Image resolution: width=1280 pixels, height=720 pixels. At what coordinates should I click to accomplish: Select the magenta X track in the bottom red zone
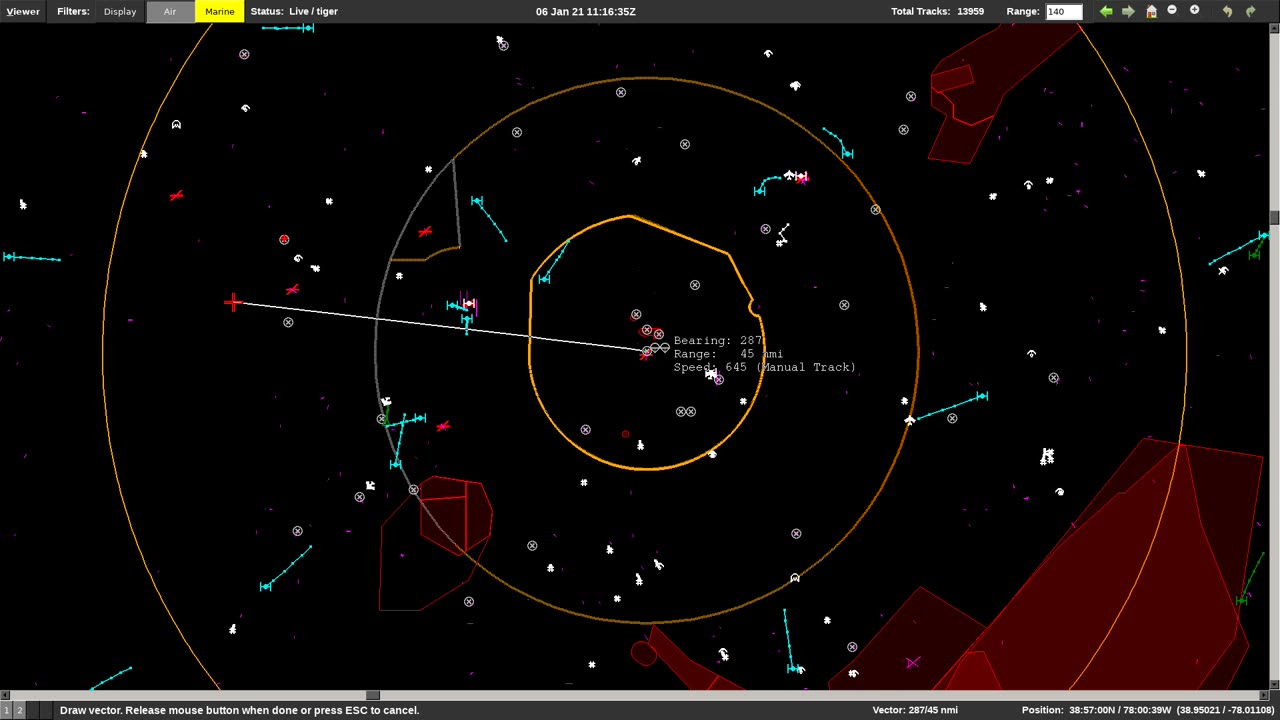912,663
